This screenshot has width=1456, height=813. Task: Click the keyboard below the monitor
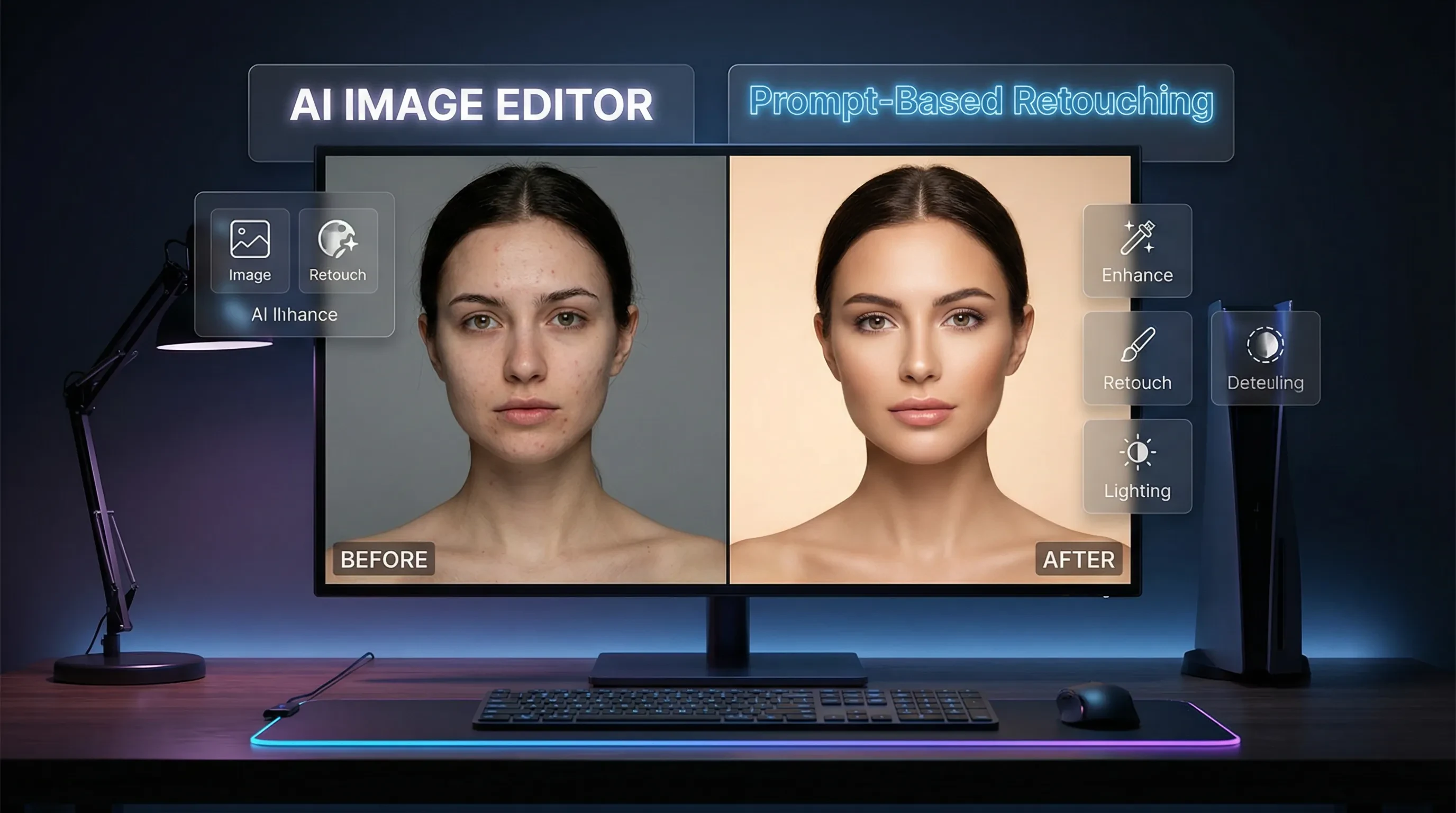point(735,708)
